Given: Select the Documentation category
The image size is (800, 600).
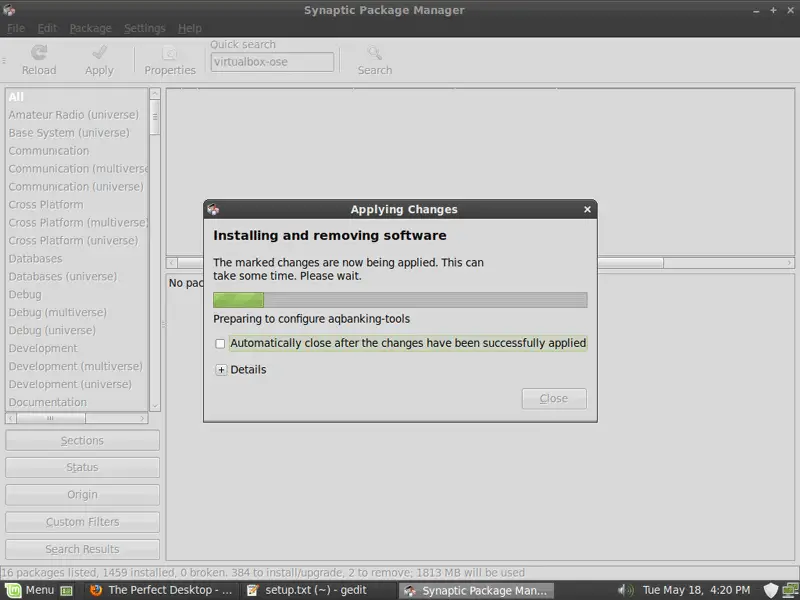Looking at the screenshot, I should point(77,402).
